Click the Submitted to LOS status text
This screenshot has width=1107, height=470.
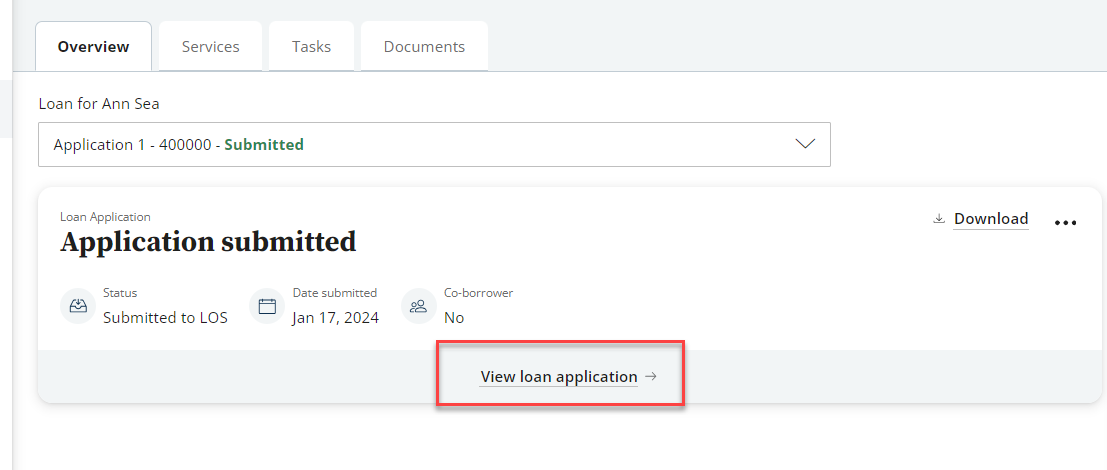tap(165, 318)
